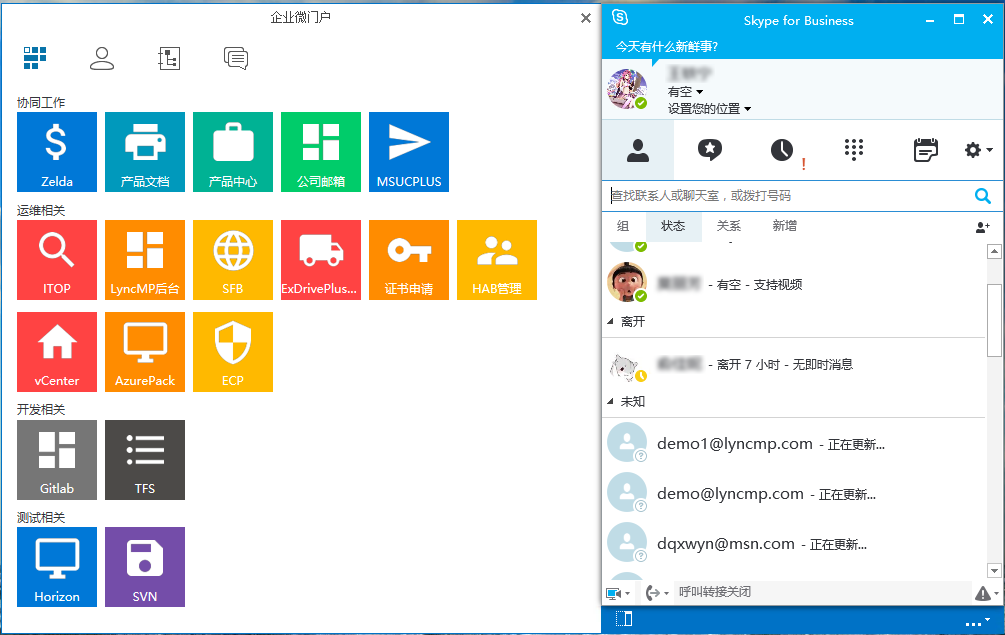
Task: Launch the Horizon monitor tile
Action: pyautogui.click(x=57, y=567)
